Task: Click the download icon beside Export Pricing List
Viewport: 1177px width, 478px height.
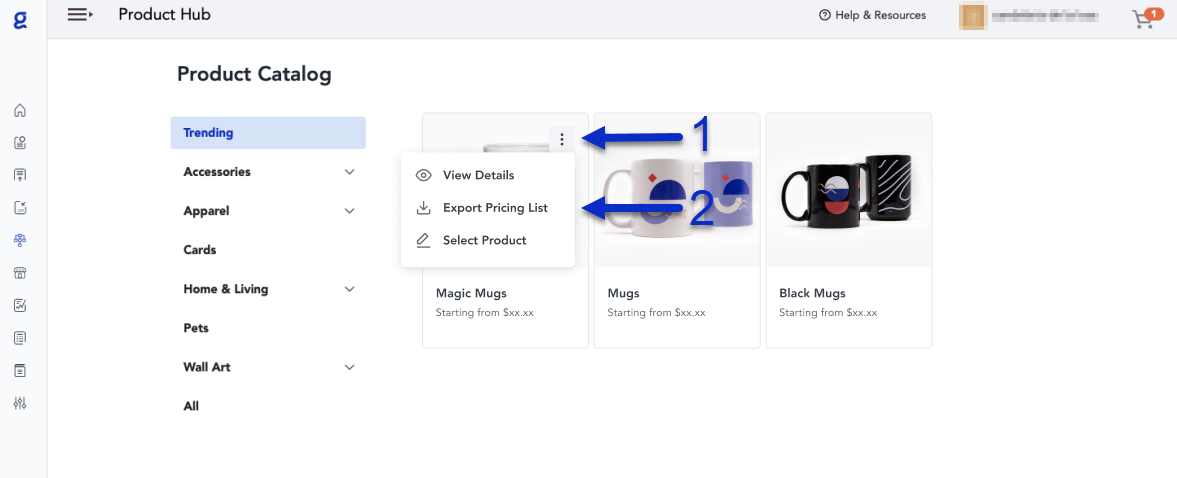Action: point(423,208)
